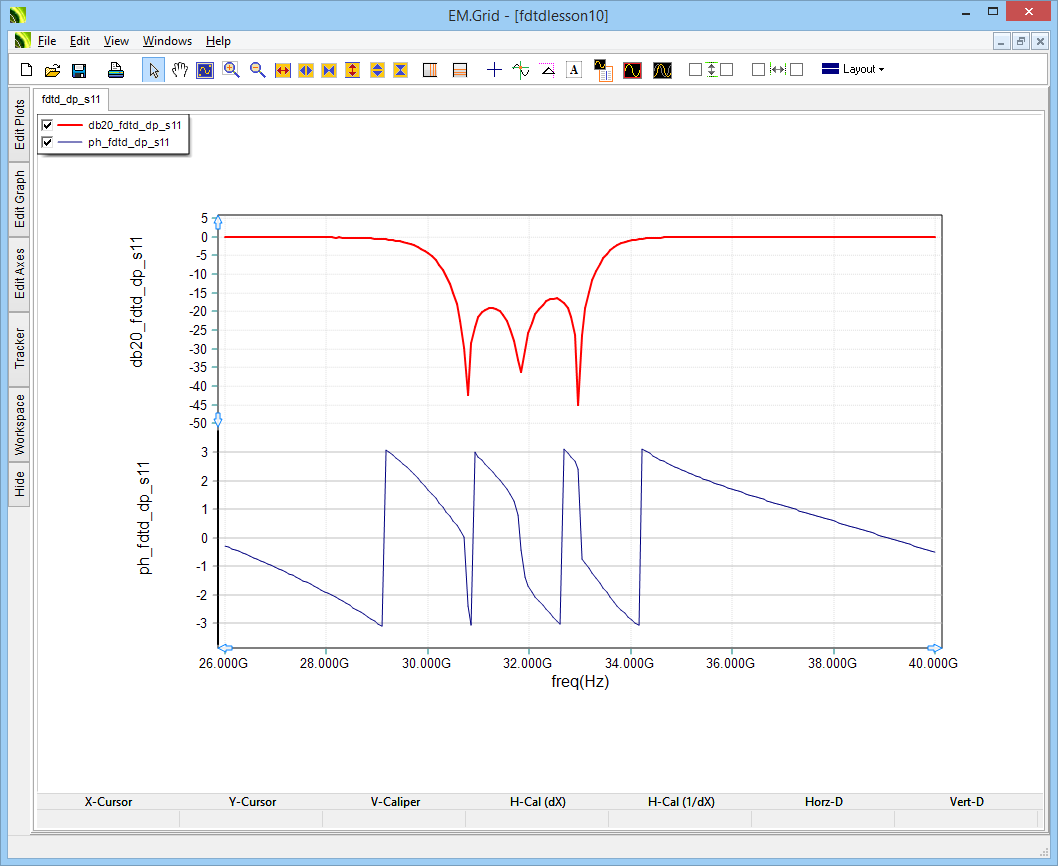Select the Pan hand tool
The width and height of the screenshot is (1058, 866).
click(180, 70)
